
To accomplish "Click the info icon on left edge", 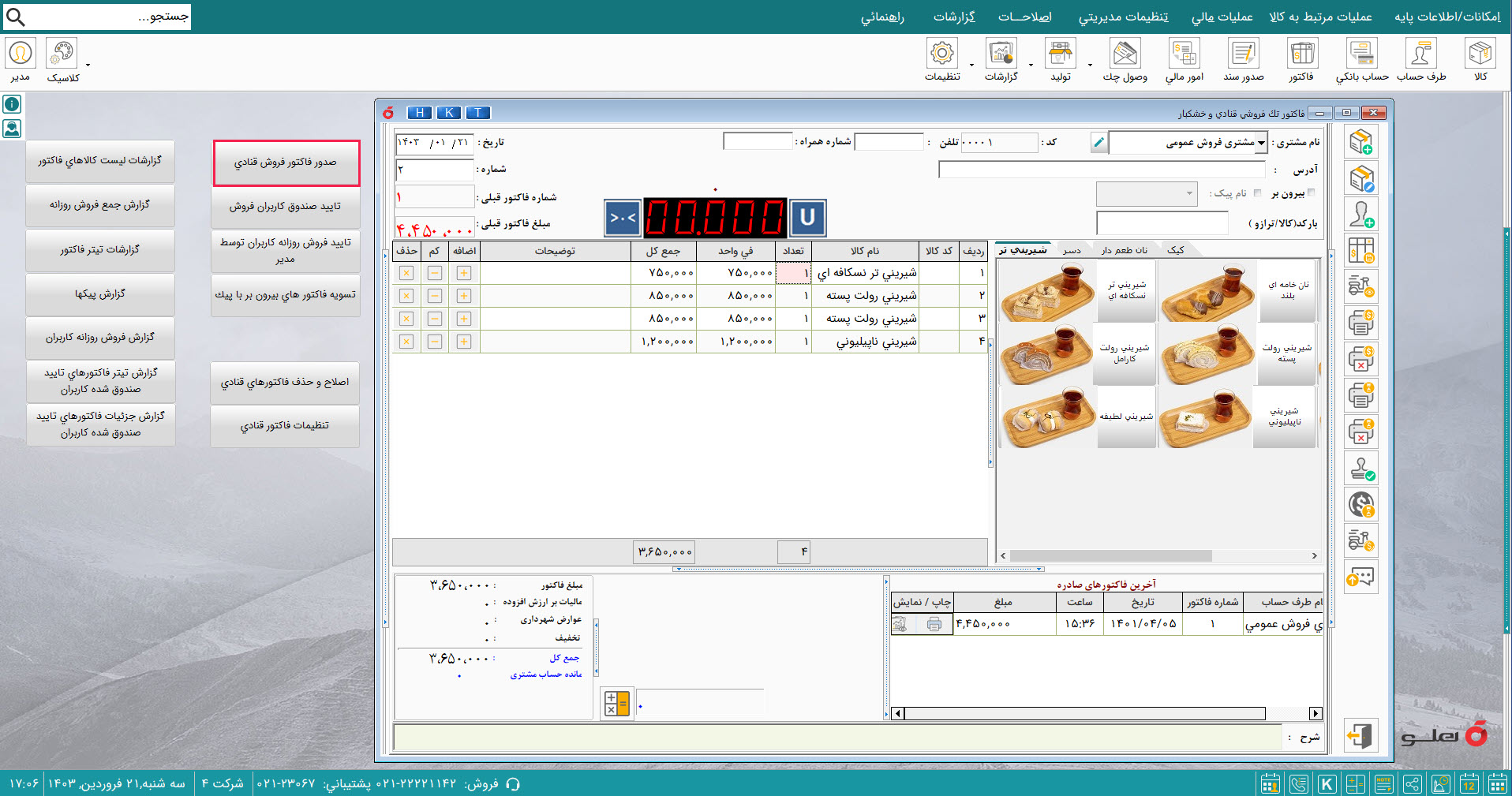I will click(x=12, y=104).
